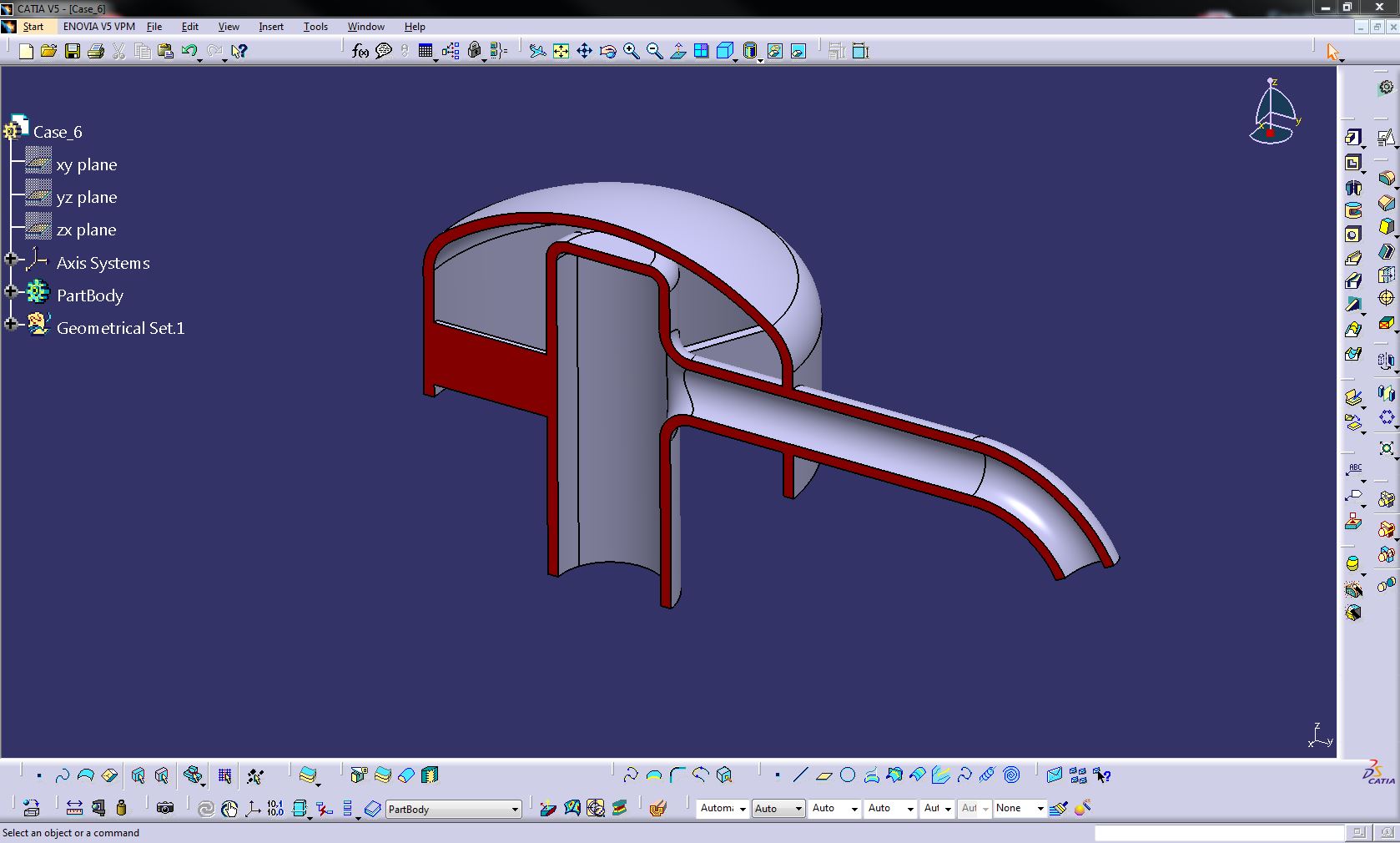Select the Spiral curve tool

[x=1012, y=775]
